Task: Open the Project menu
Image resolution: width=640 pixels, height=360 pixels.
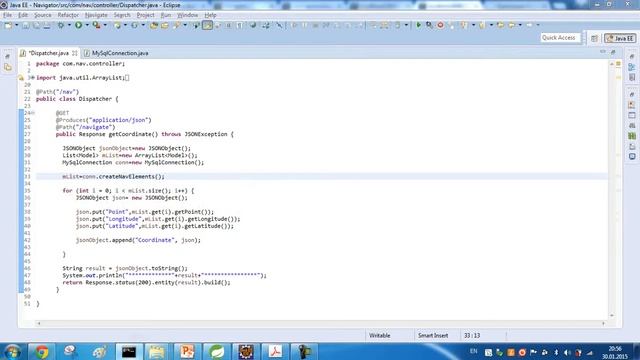Action: pyautogui.click(x=145, y=15)
